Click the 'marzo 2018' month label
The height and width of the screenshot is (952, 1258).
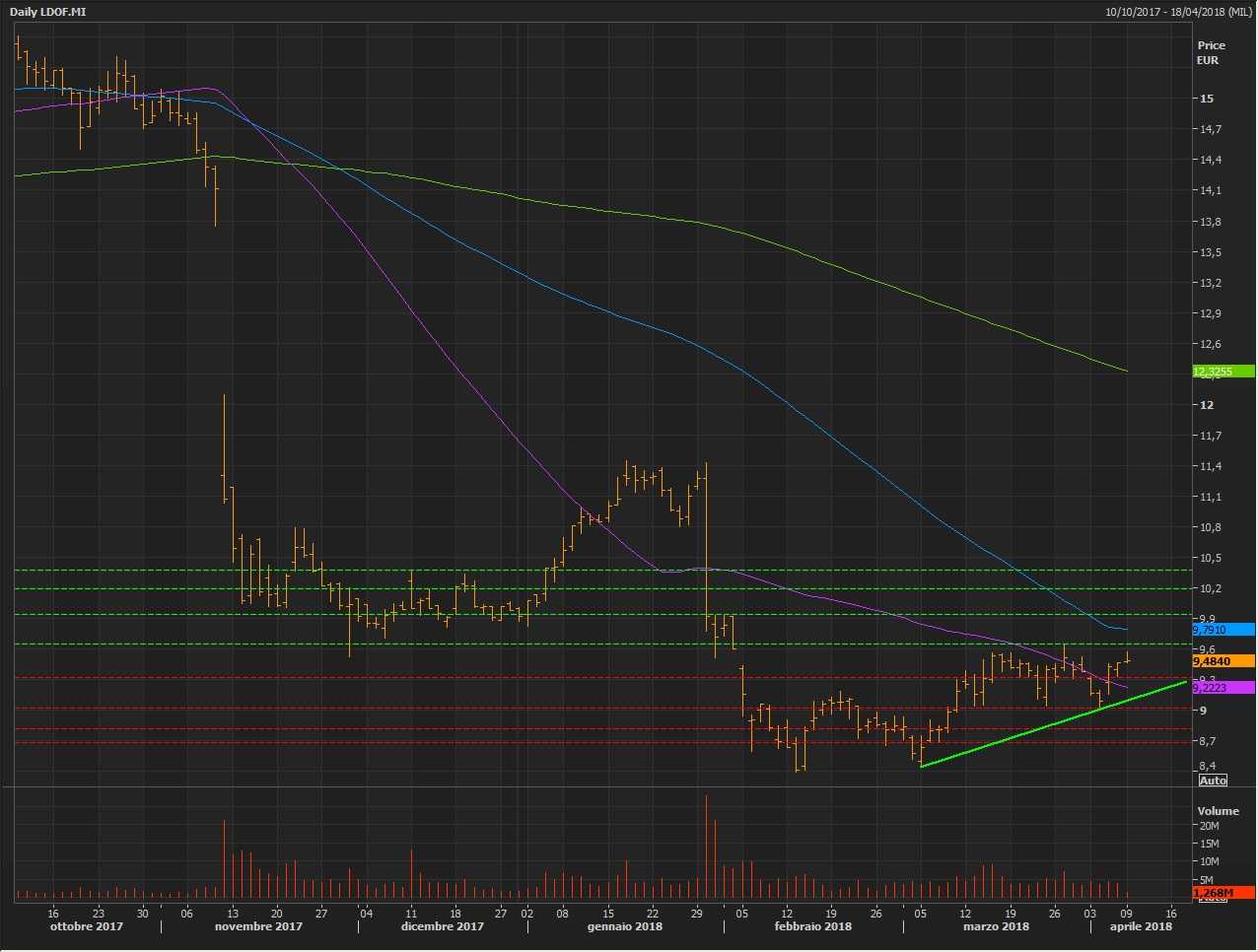click(996, 926)
